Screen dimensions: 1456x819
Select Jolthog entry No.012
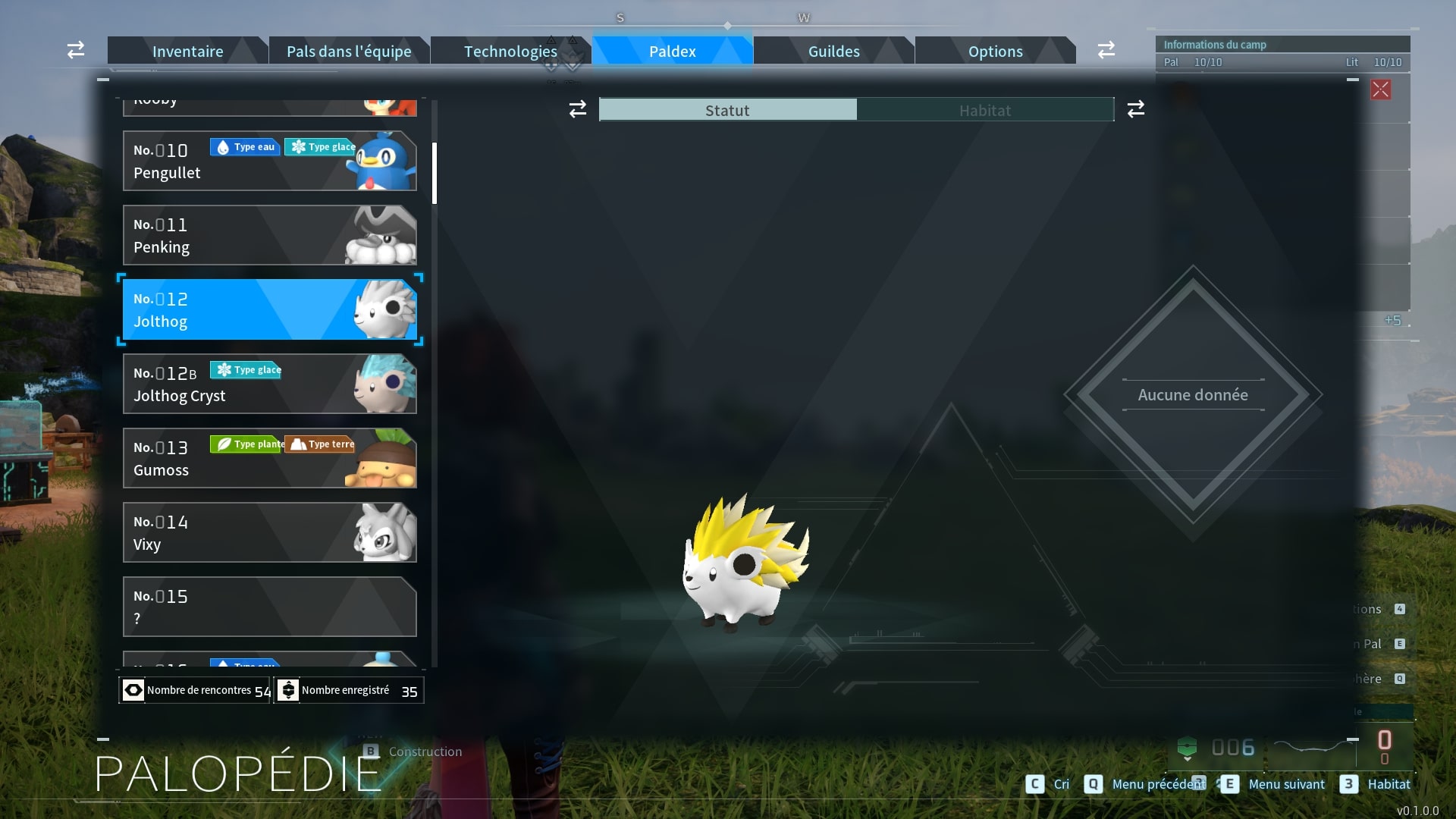click(269, 309)
